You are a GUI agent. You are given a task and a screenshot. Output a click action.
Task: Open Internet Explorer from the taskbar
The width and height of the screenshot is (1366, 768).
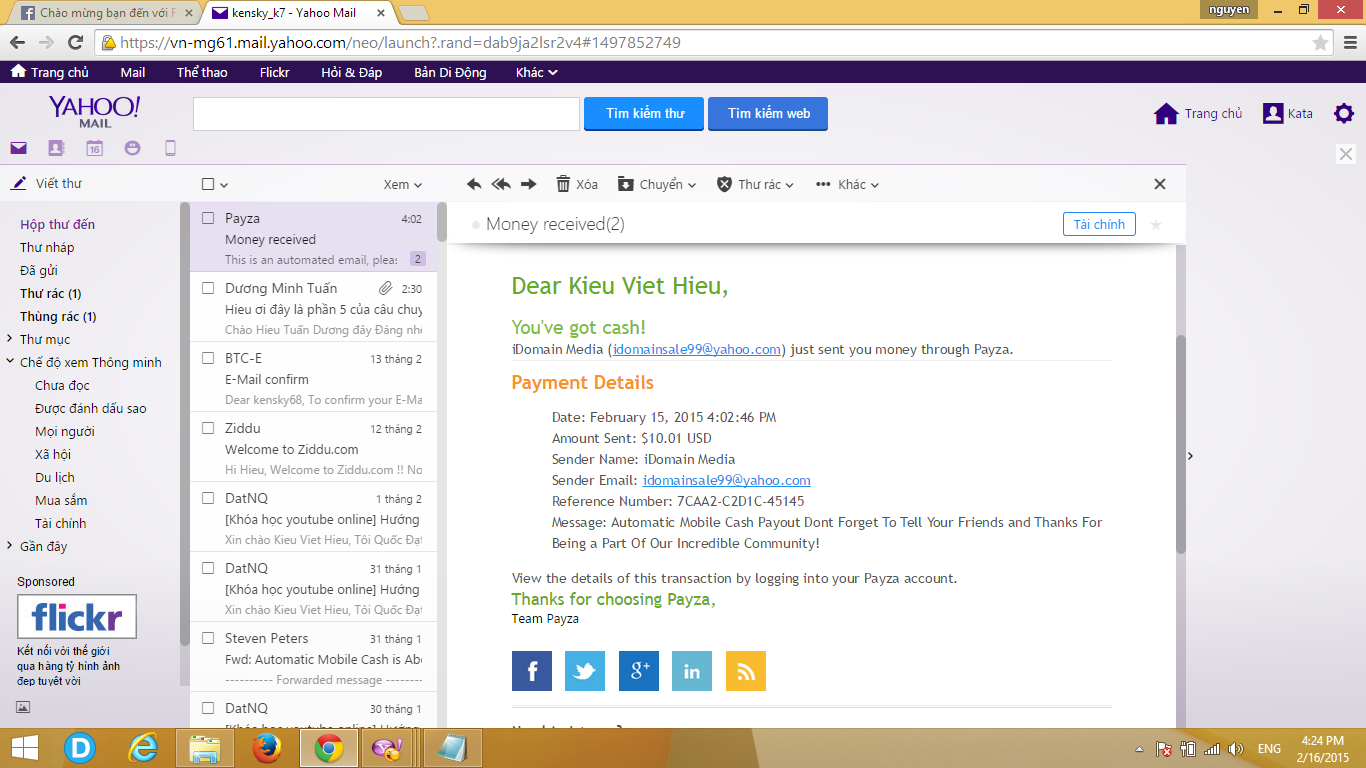click(x=144, y=748)
